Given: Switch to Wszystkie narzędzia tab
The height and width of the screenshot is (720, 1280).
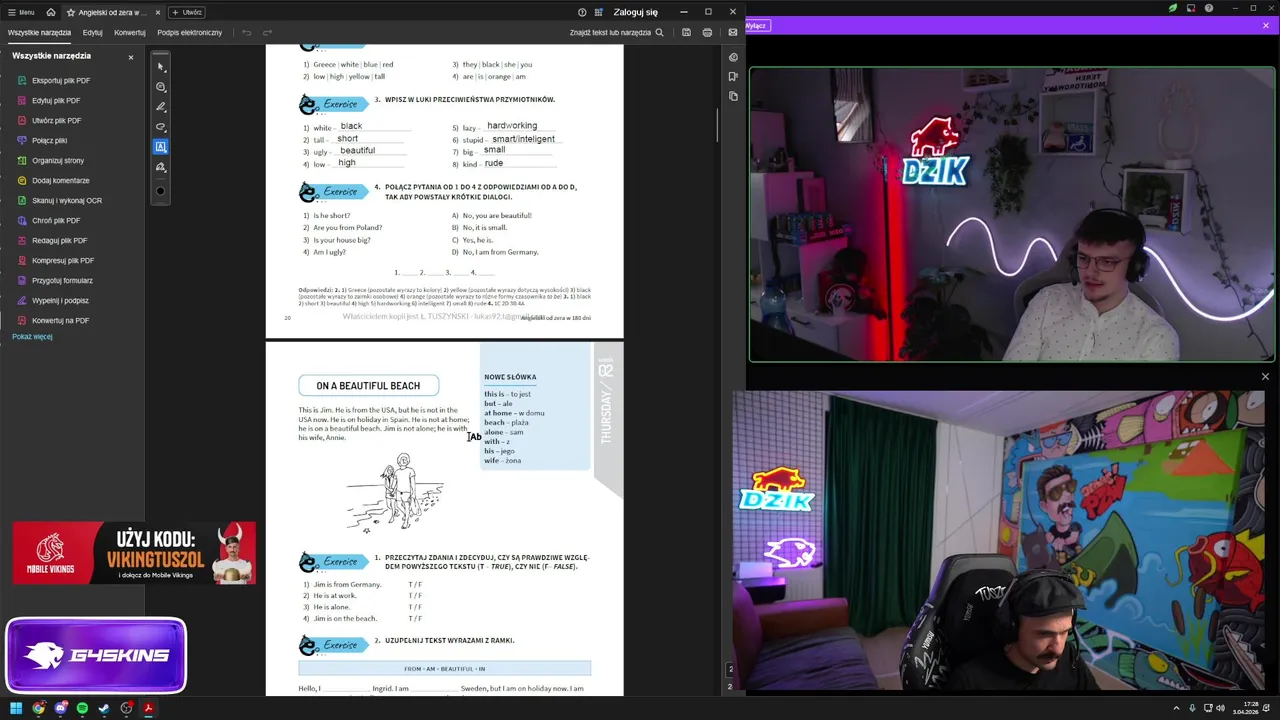Looking at the screenshot, I should 39,32.
